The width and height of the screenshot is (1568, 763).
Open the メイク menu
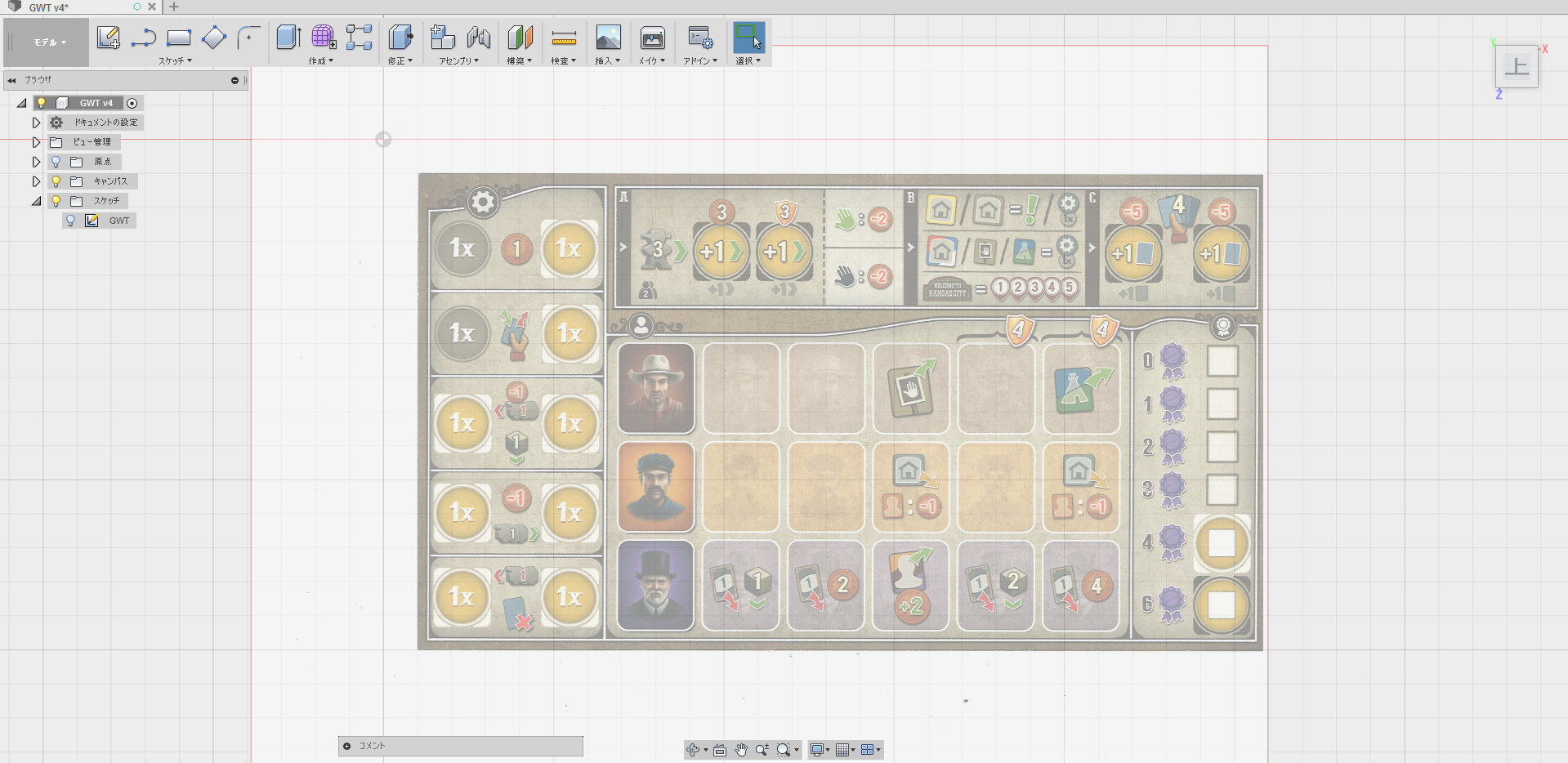[x=652, y=61]
